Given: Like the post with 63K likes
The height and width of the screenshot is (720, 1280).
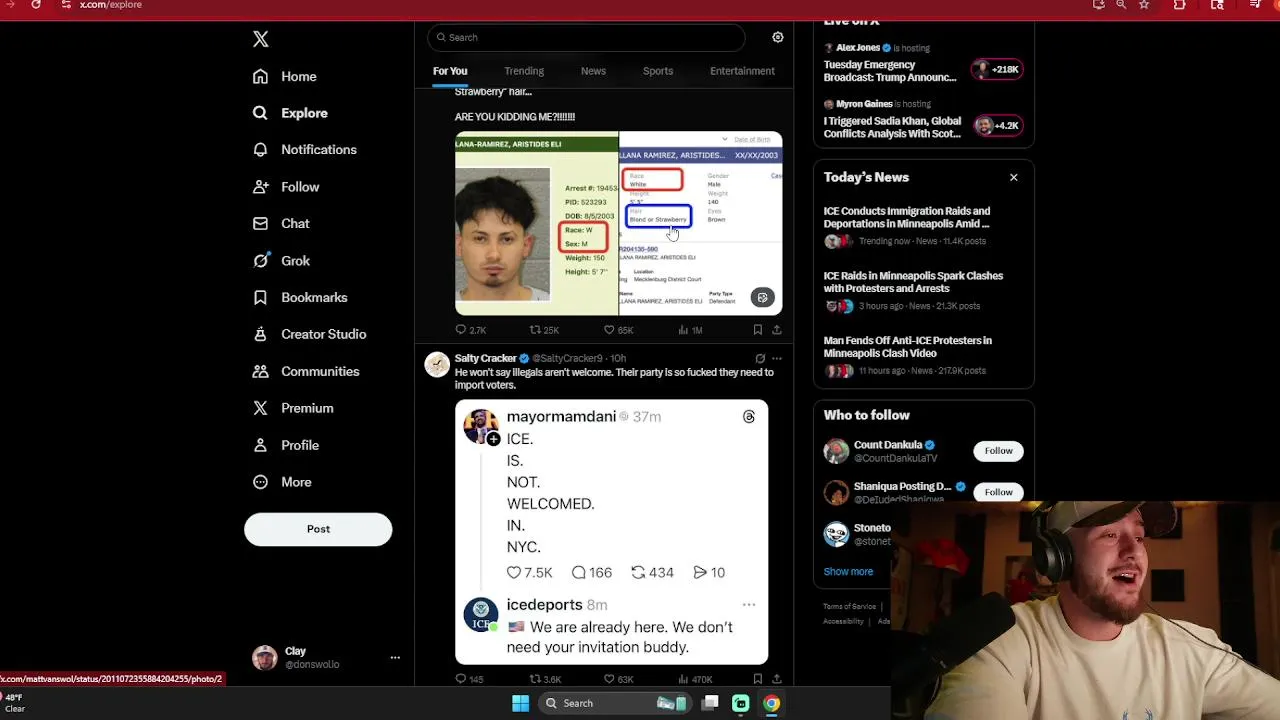Looking at the screenshot, I should point(618,679).
